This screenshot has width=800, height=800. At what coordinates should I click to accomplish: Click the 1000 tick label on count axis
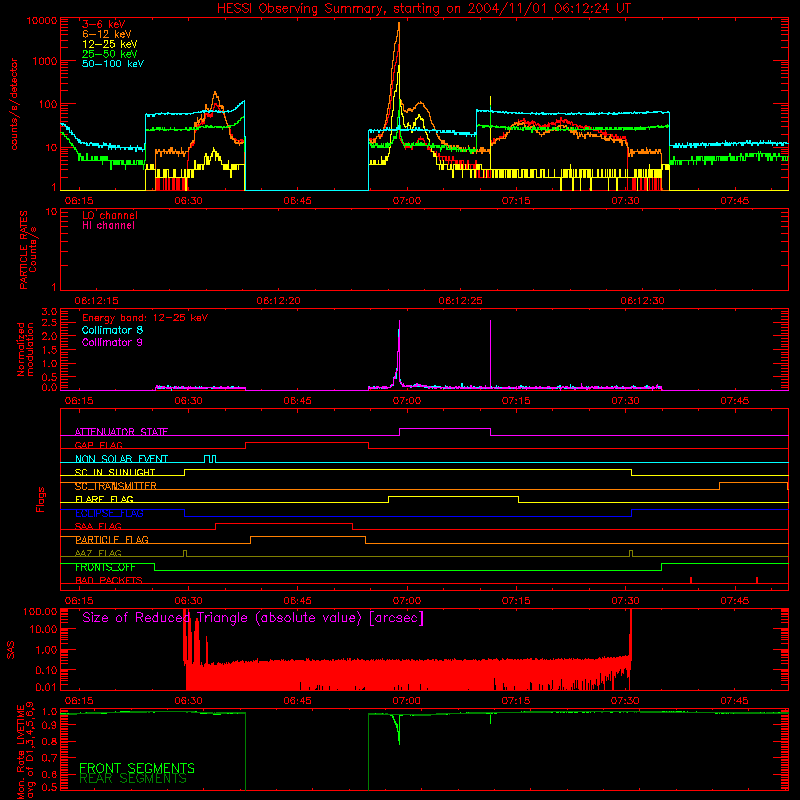45,61
